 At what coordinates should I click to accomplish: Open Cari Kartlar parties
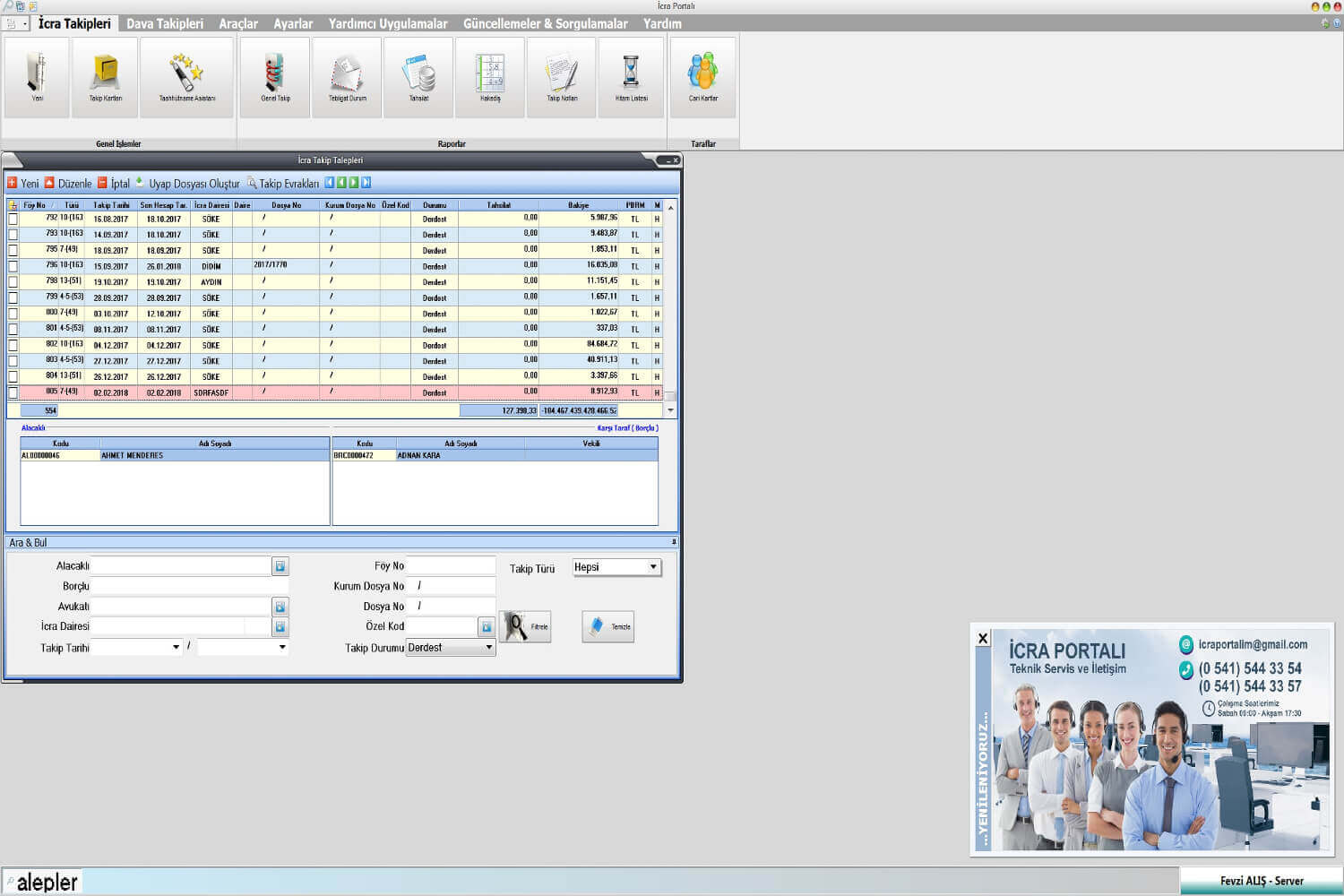click(702, 76)
